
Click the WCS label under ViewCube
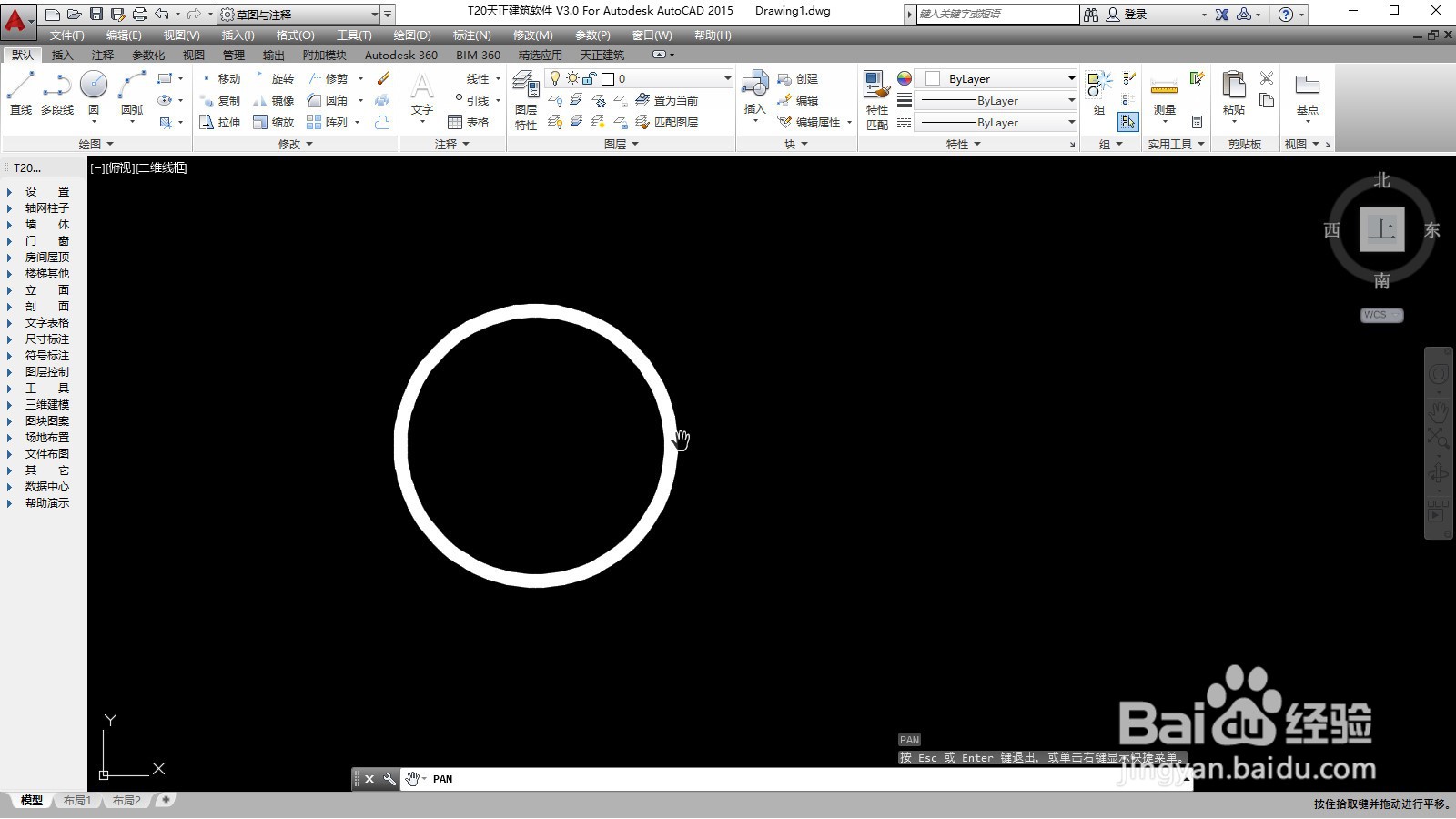[x=1381, y=315]
